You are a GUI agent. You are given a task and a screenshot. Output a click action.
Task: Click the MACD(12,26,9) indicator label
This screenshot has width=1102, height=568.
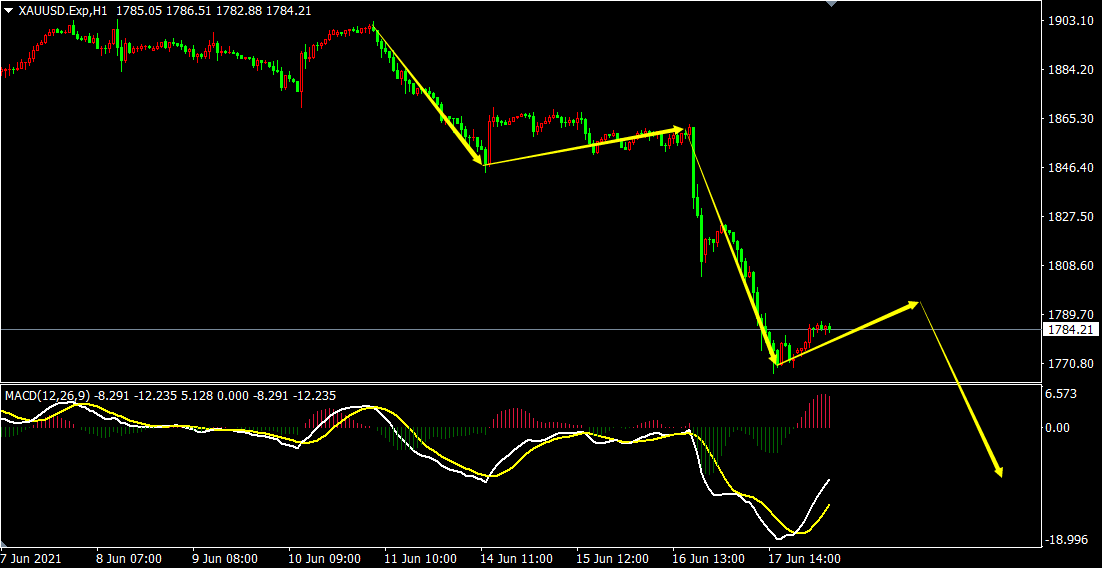tap(48, 396)
